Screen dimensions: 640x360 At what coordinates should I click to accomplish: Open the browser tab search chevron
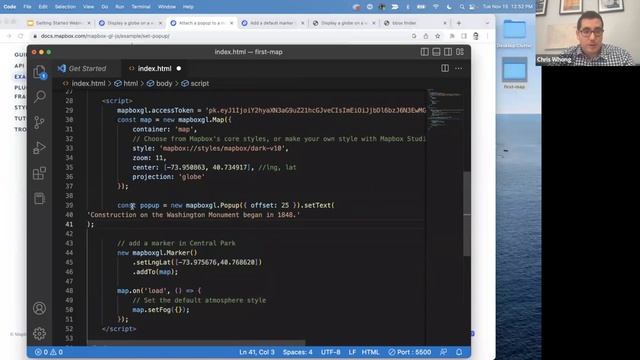487,23
